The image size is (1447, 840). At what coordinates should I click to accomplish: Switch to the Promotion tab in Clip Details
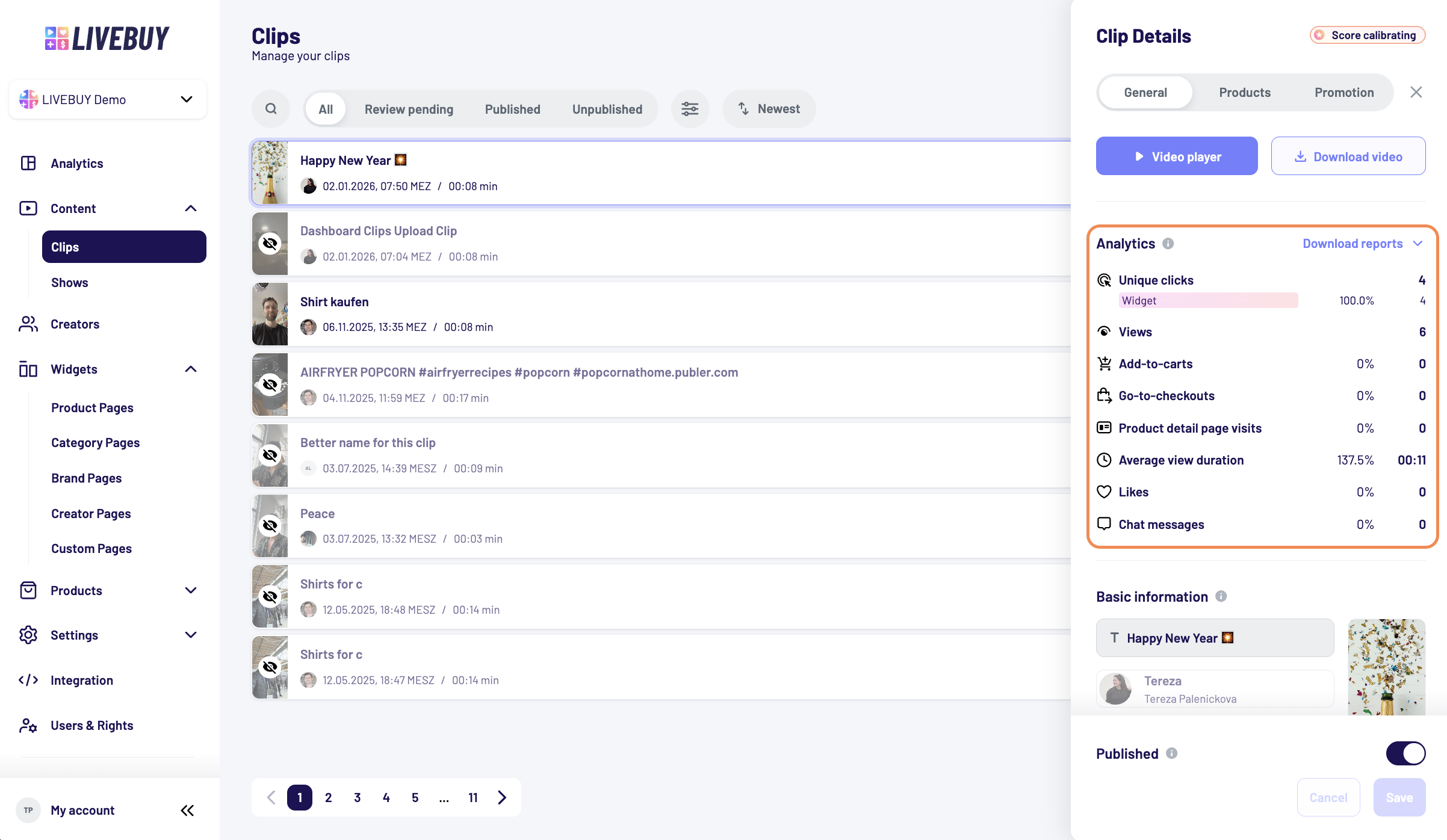point(1343,92)
